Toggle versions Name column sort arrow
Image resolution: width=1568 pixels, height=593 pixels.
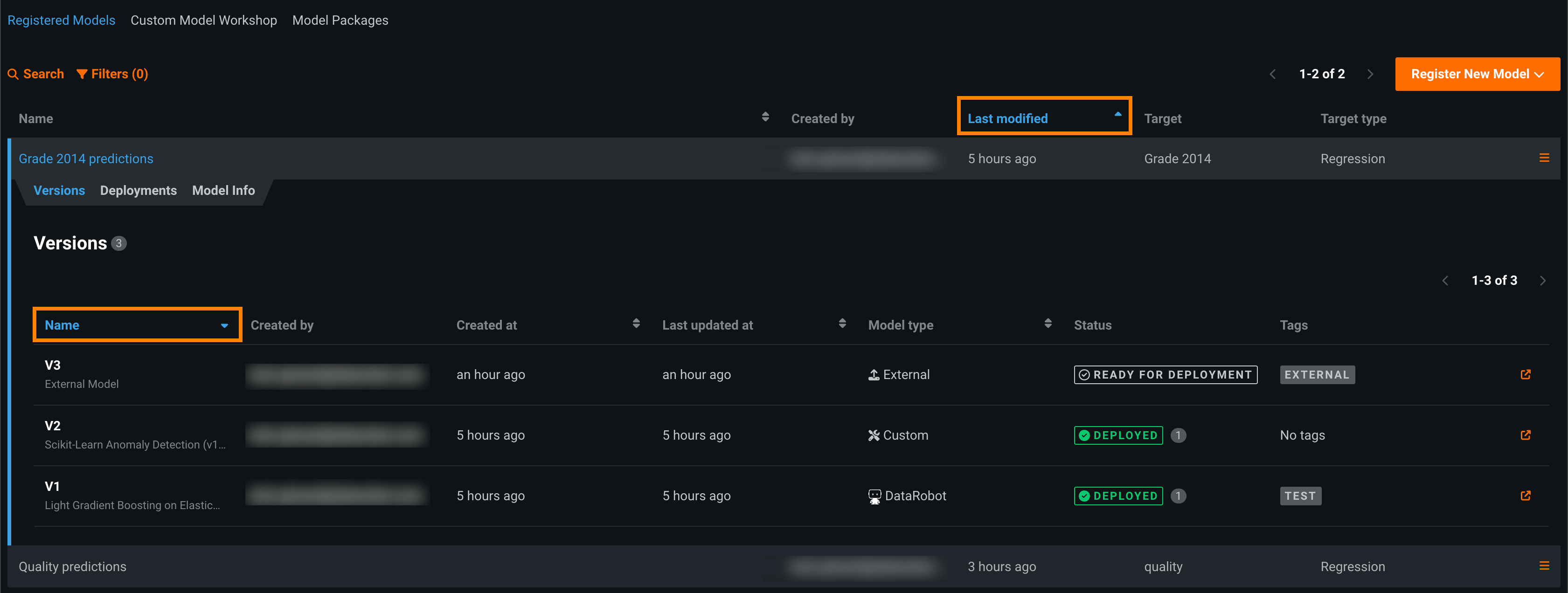point(224,325)
